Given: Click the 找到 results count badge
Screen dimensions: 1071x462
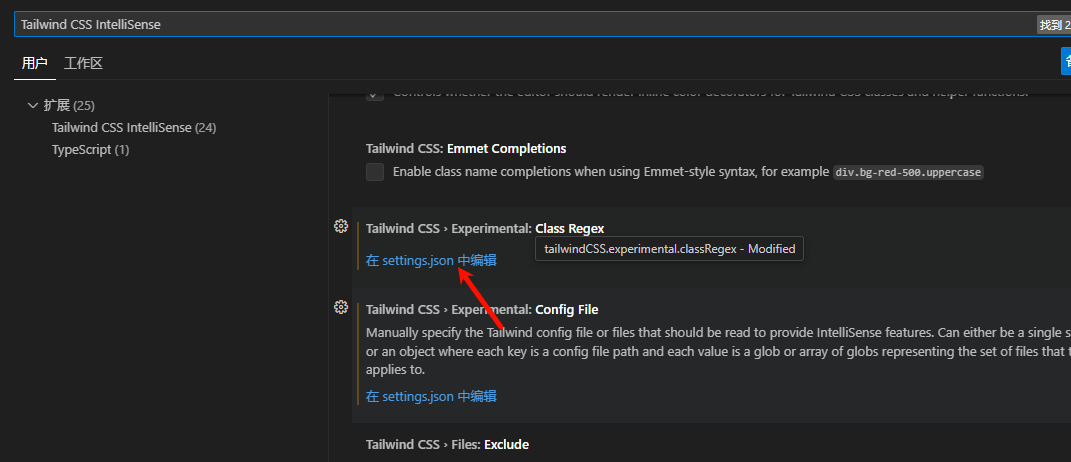Looking at the screenshot, I should coord(1054,25).
